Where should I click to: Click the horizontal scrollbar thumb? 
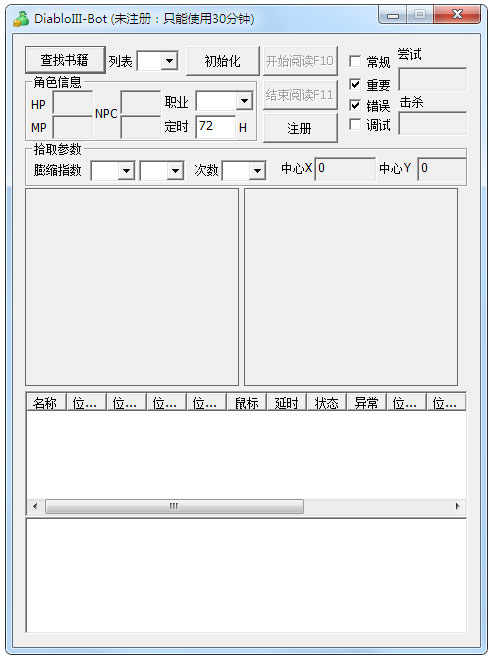coord(174,506)
